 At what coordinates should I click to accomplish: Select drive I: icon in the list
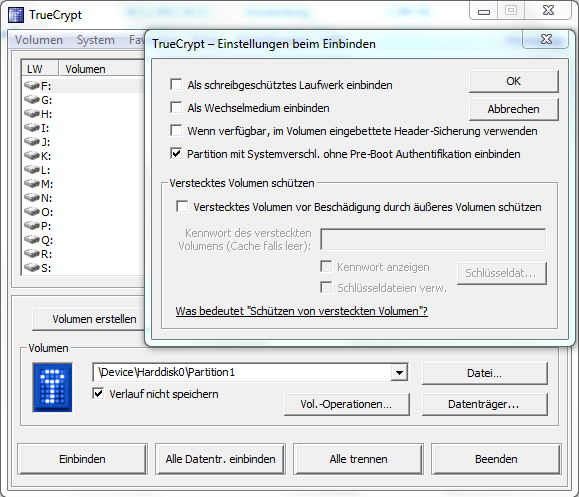click(x=32, y=128)
